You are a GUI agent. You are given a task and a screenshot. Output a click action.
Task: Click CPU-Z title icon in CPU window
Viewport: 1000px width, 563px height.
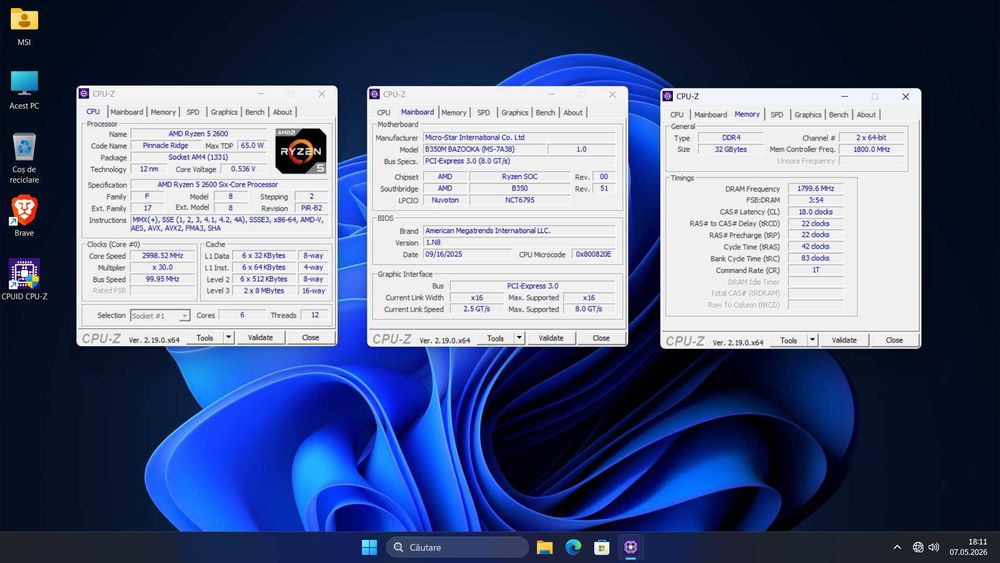tap(84, 94)
